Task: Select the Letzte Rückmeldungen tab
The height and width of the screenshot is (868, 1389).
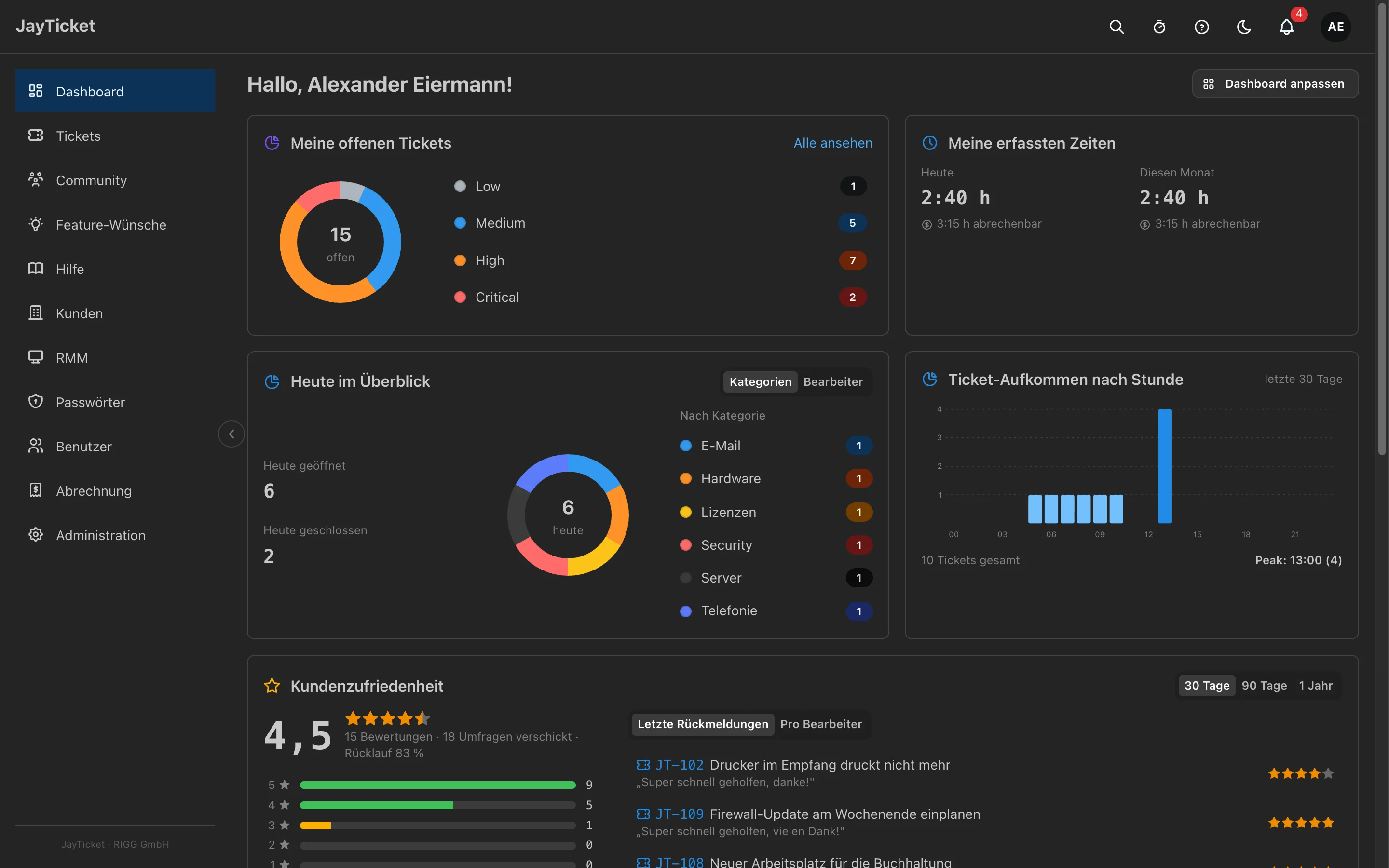Action: pyautogui.click(x=703, y=724)
